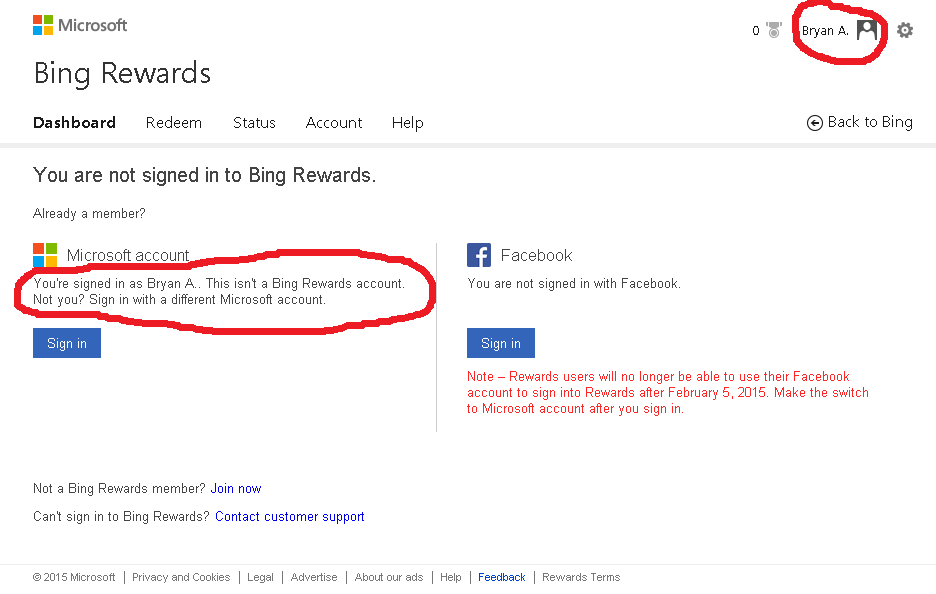Click About our ads footer link
936x594 pixels.
pos(389,577)
